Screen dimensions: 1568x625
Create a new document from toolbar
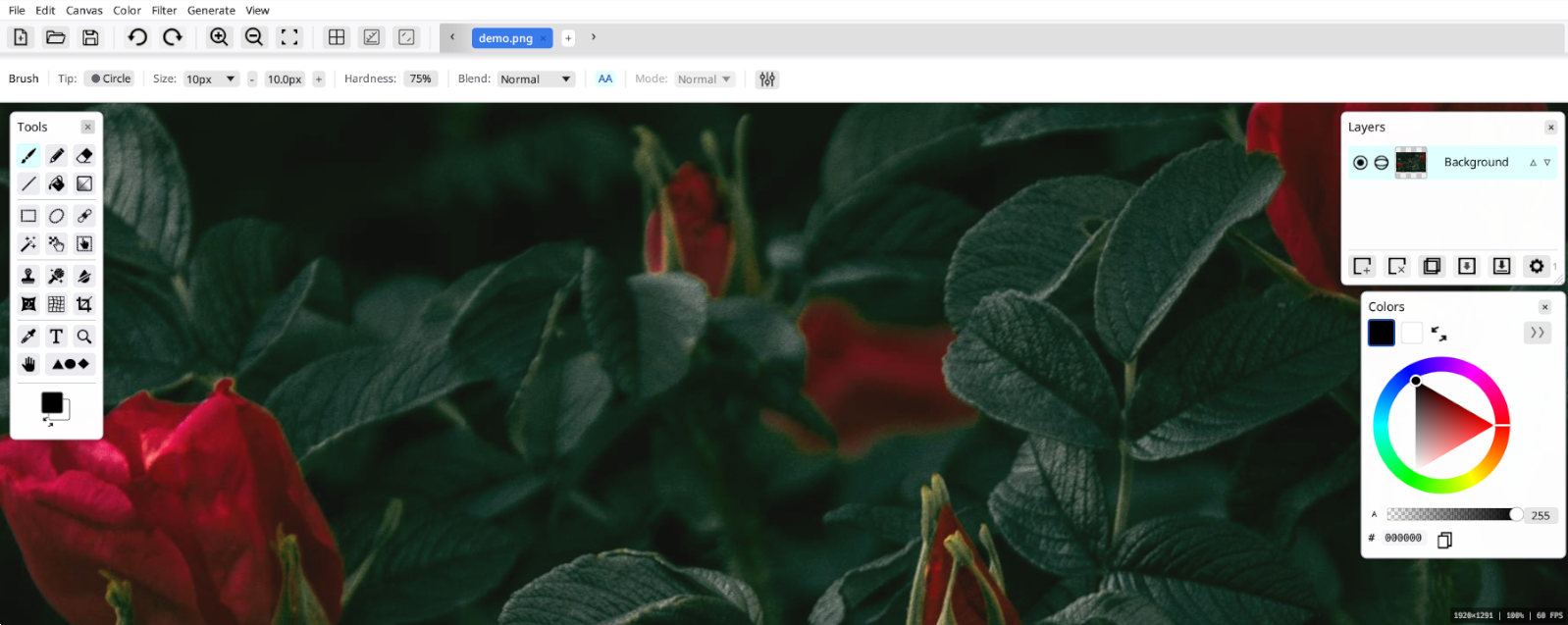21,37
